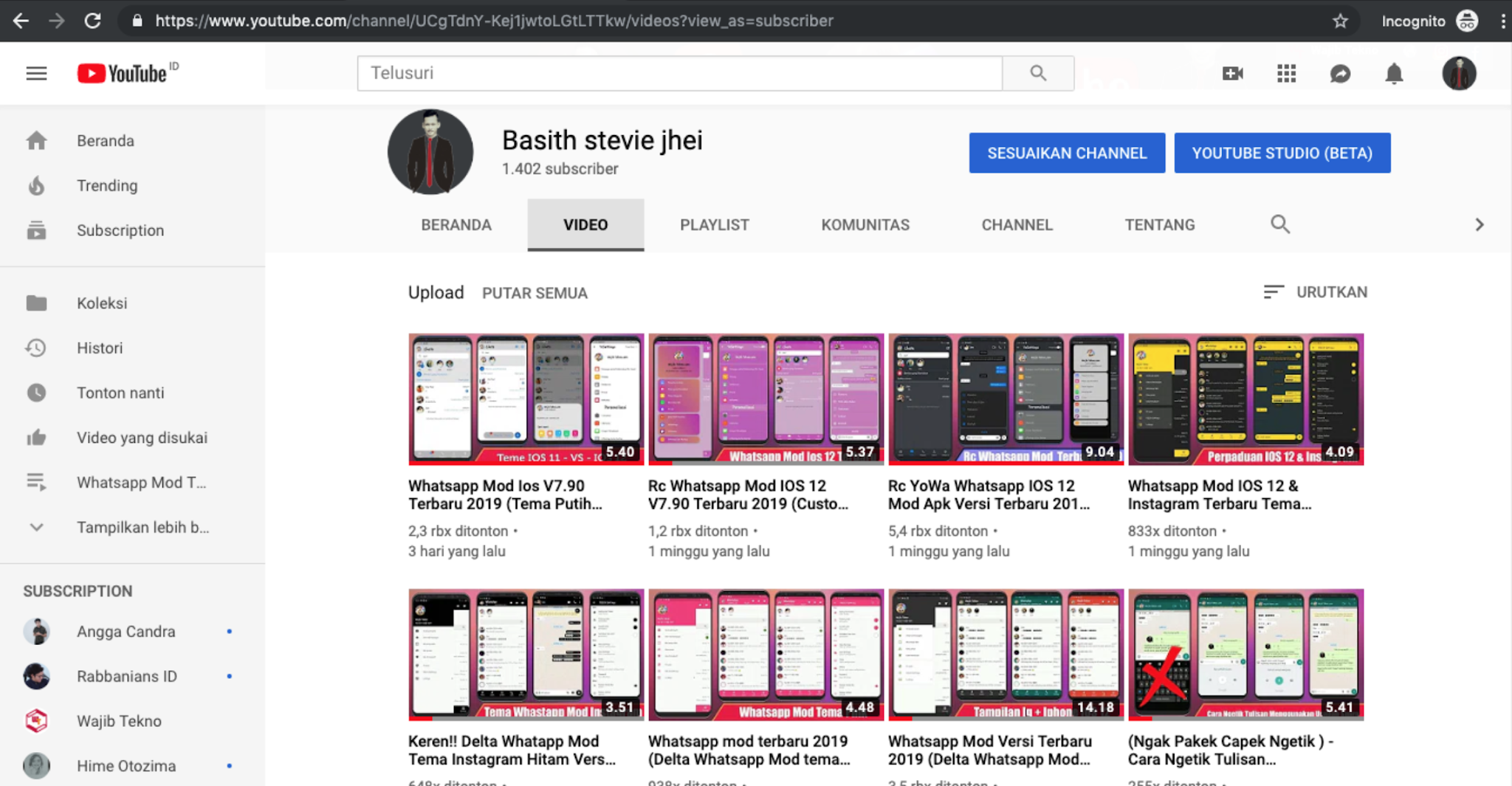The image size is (1512, 786).
Task: Open the URUTKAN sort dropdown
Action: tap(1315, 292)
